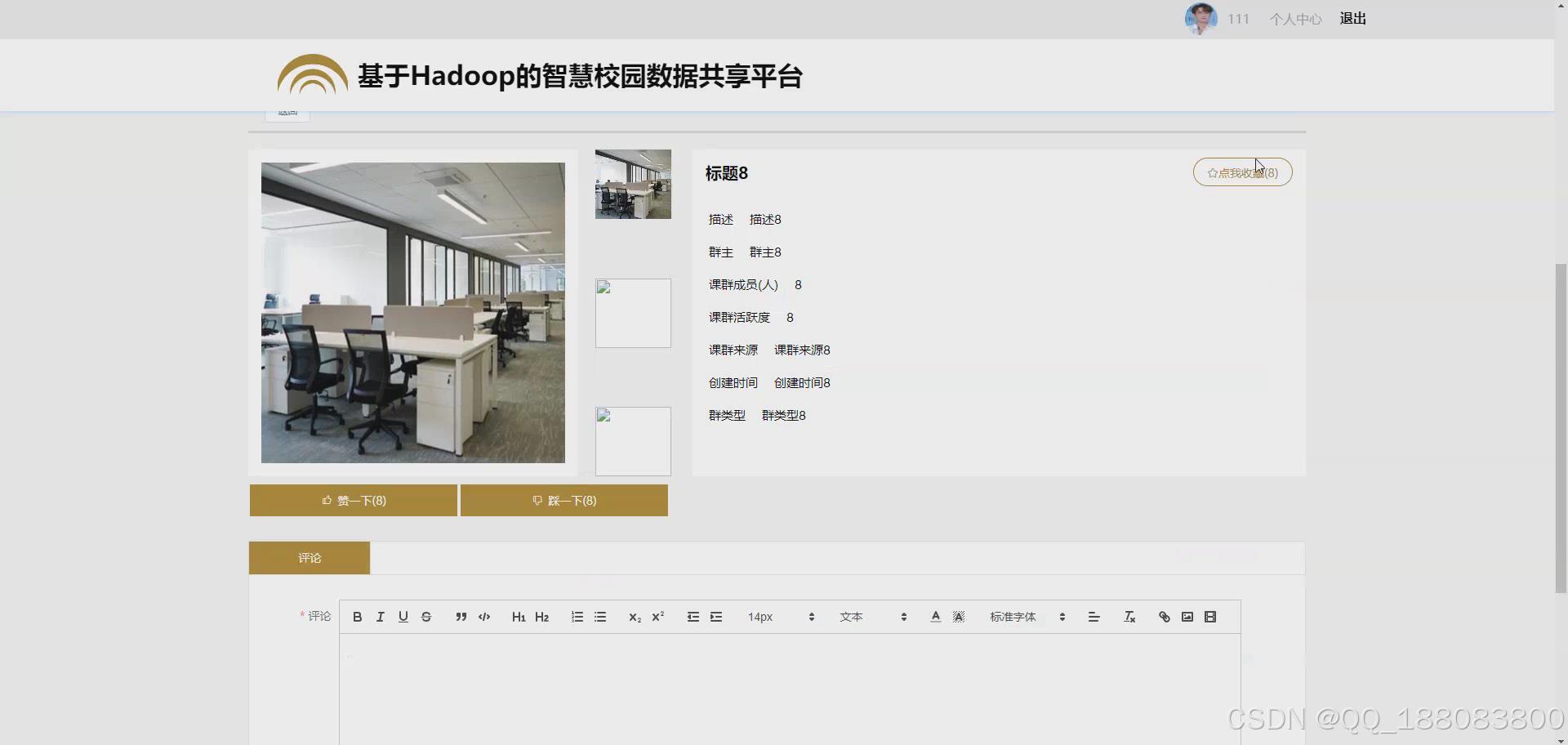Click the 赞一下(8) like button
1568x745 pixels.
click(353, 500)
